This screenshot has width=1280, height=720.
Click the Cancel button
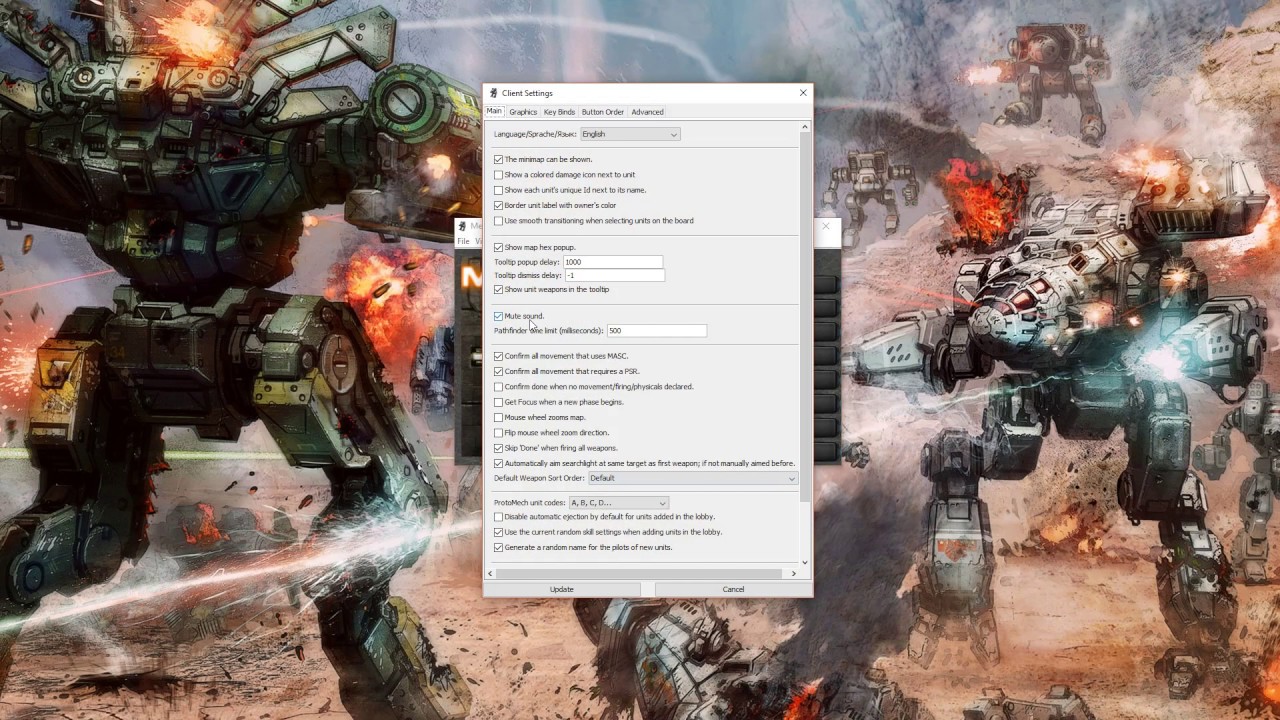pyautogui.click(x=733, y=589)
